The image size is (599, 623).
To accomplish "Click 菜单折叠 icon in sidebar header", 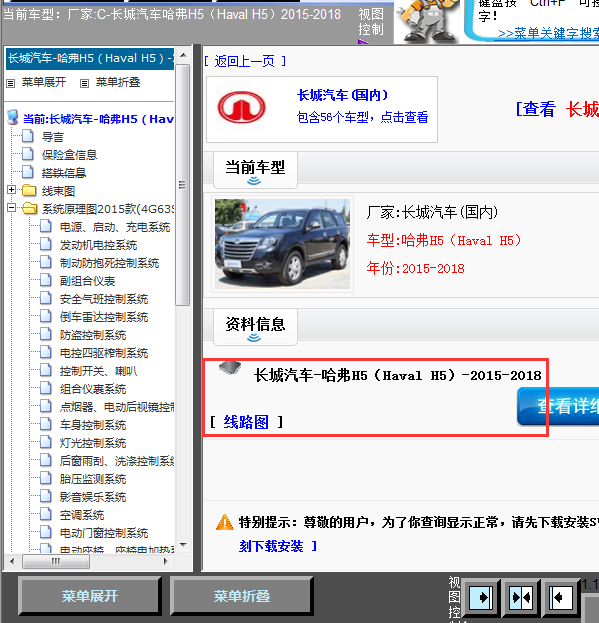I will pyautogui.click(x=84, y=83).
